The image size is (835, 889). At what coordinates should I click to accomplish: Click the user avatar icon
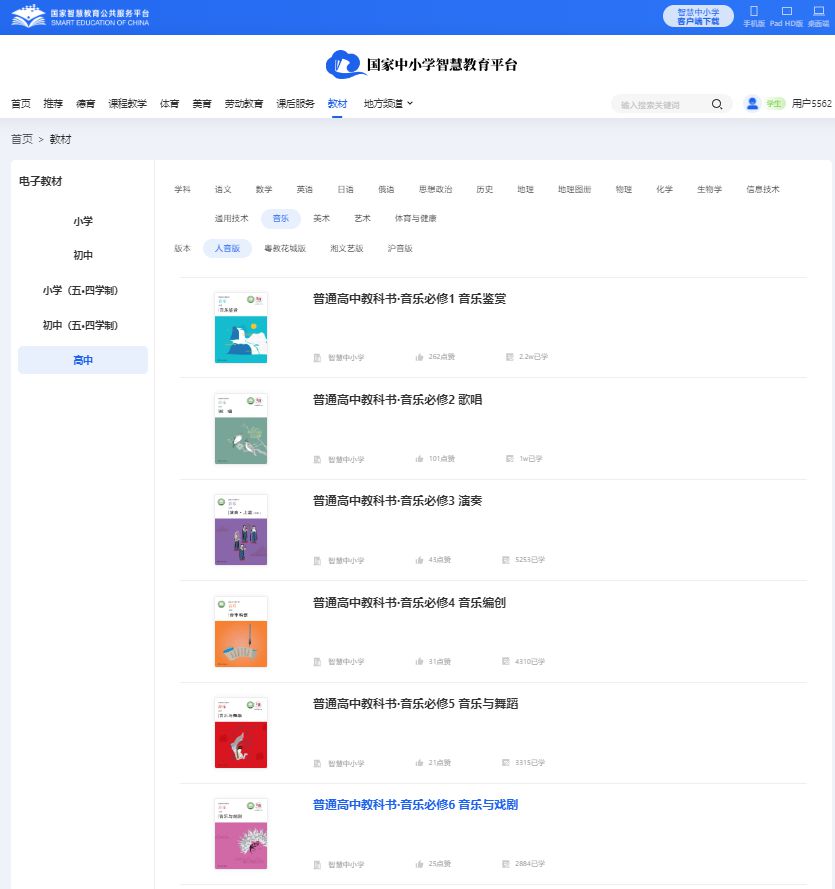pyautogui.click(x=752, y=103)
